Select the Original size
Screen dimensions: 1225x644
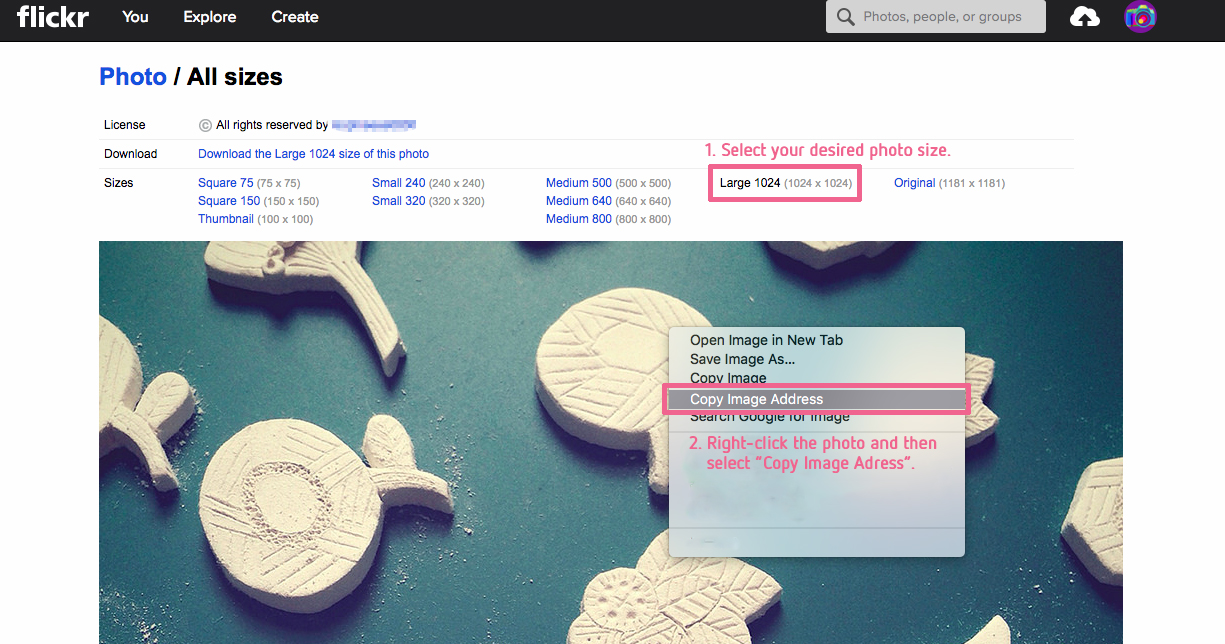pos(914,183)
